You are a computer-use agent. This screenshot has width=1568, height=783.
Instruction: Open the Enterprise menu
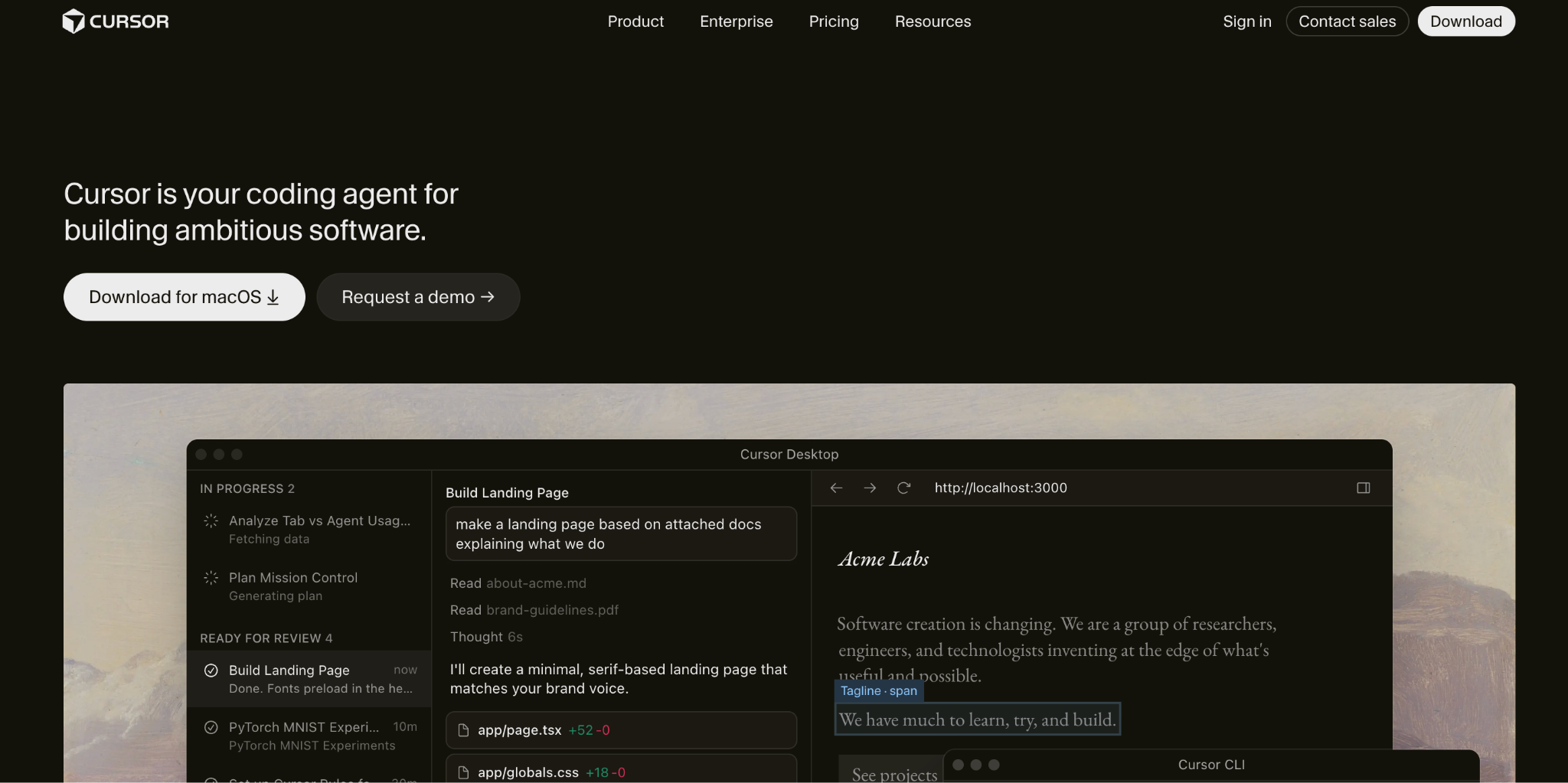737,21
